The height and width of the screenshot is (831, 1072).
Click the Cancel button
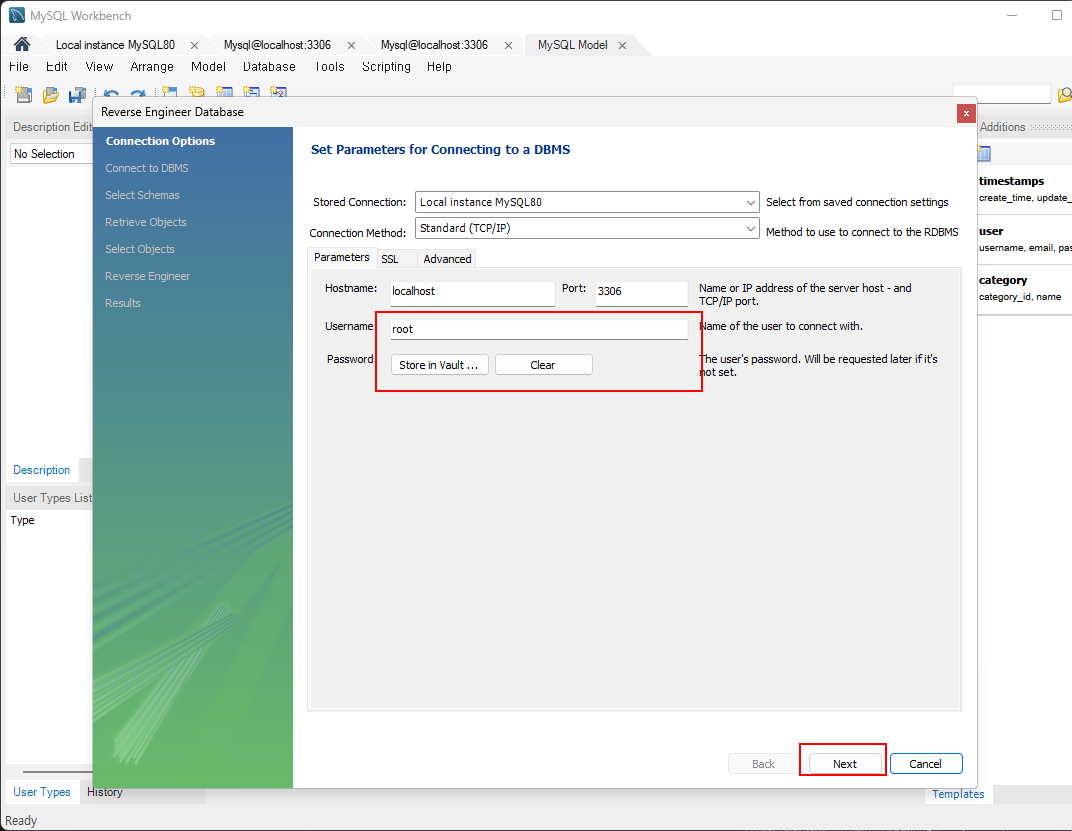point(926,764)
